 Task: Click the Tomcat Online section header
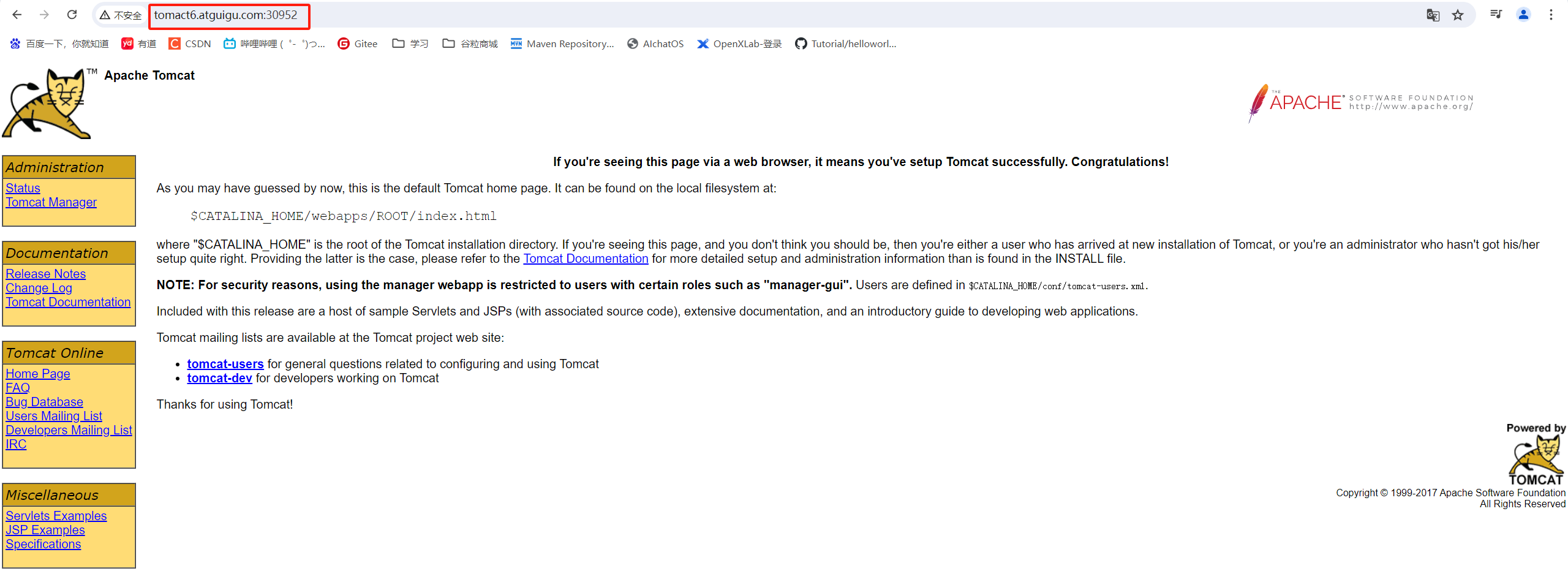[x=69, y=353]
